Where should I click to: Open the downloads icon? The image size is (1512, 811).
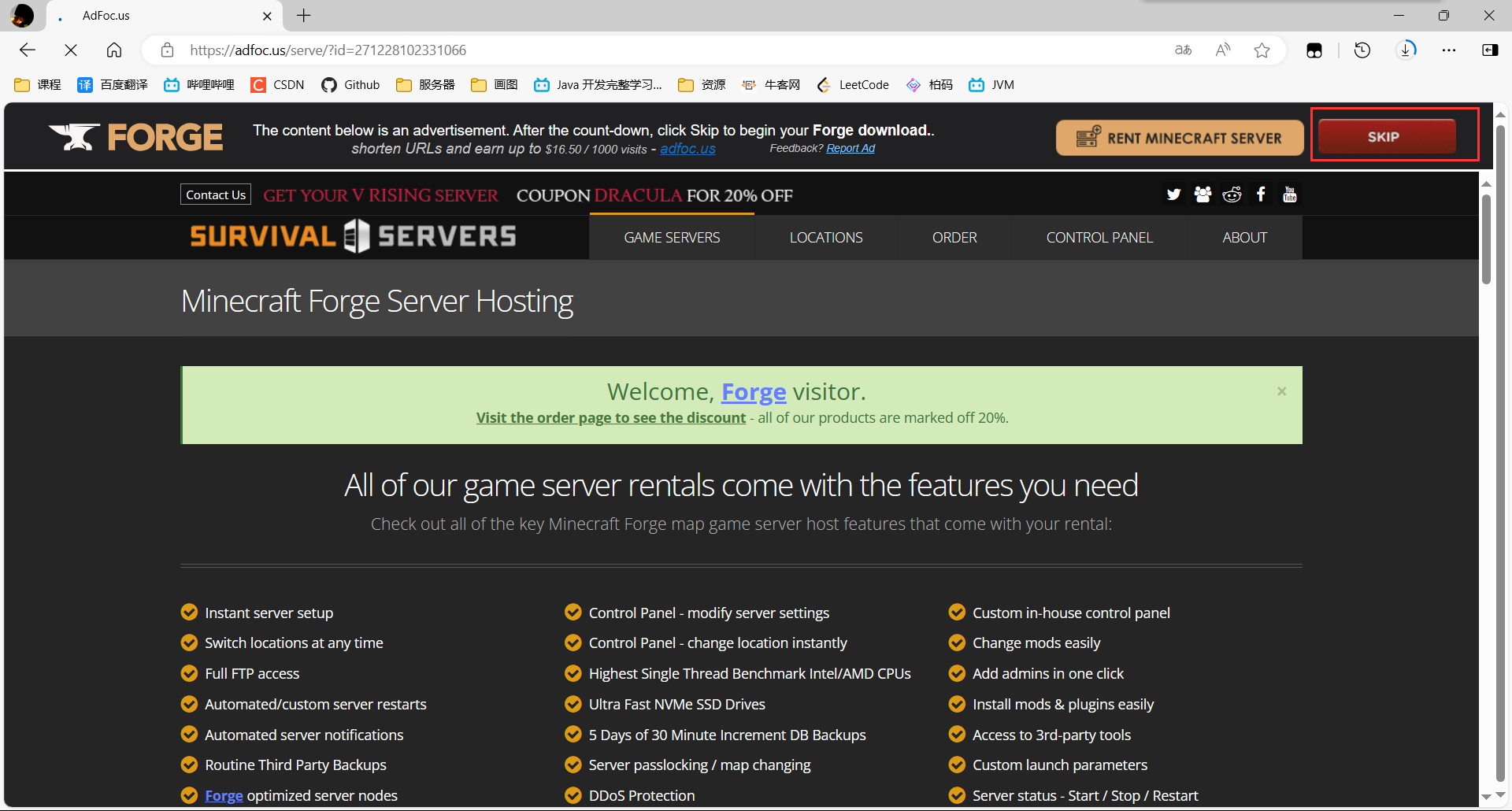click(x=1406, y=50)
